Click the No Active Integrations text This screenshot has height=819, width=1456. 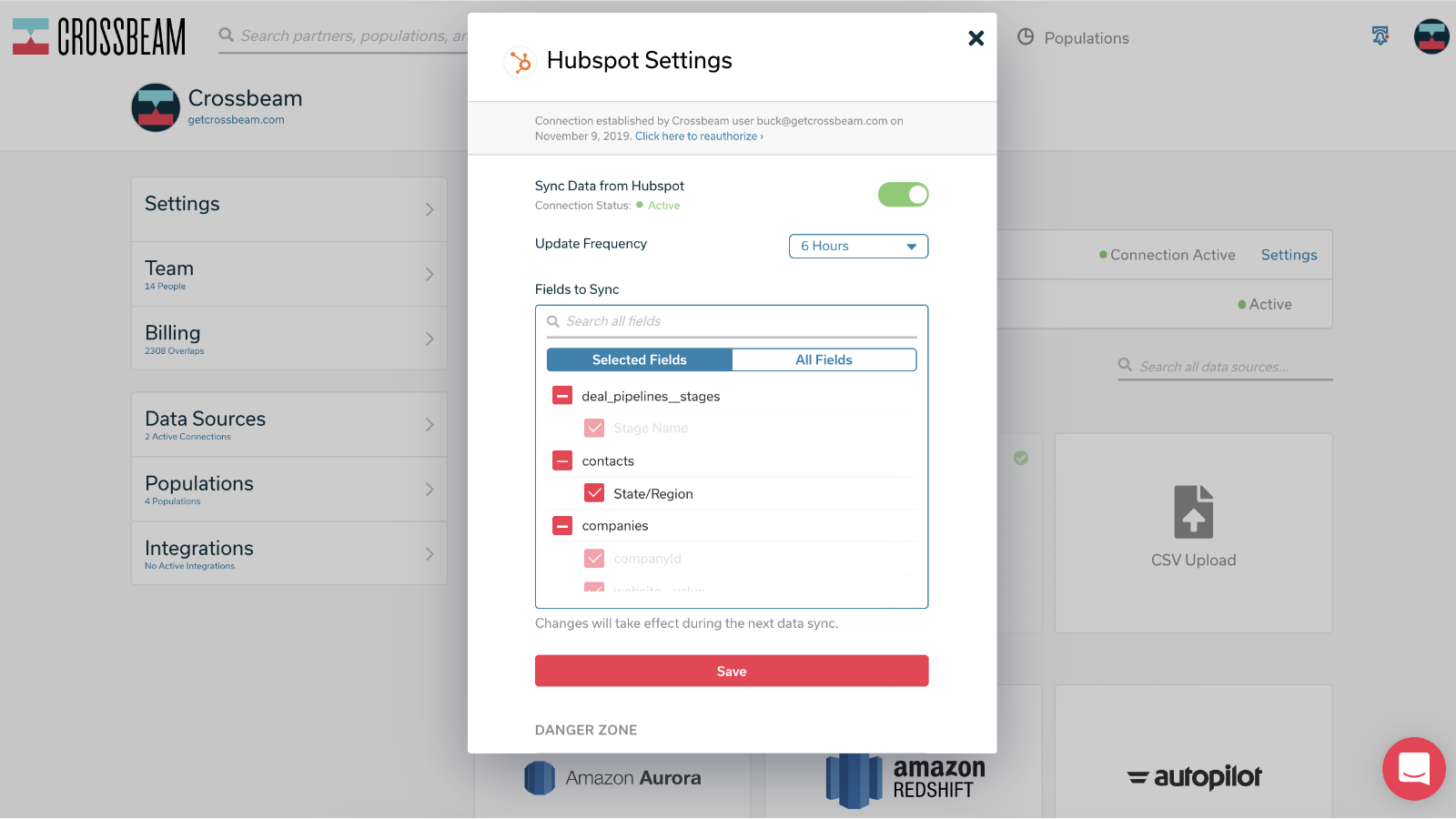pyautogui.click(x=189, y=566)
